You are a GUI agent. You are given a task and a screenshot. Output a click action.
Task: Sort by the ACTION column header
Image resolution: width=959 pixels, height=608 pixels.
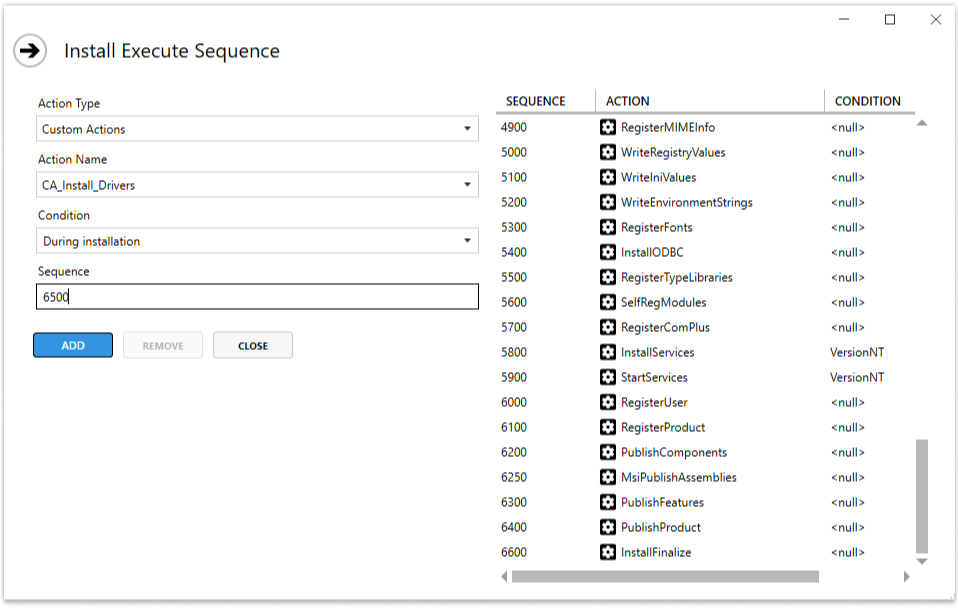tap(628, 101)
